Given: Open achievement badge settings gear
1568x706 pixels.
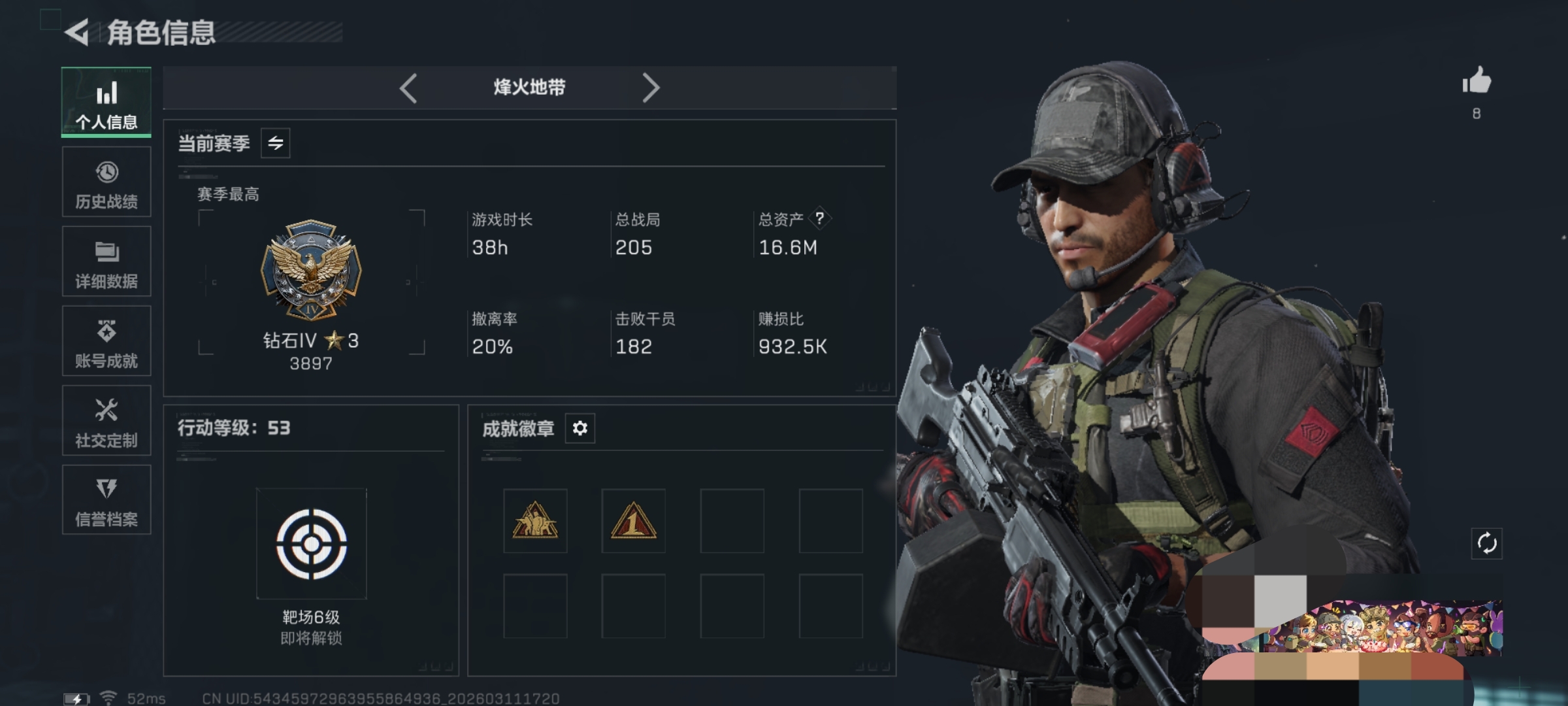Looking at the screenshot, I should click(x=580, y=428).
